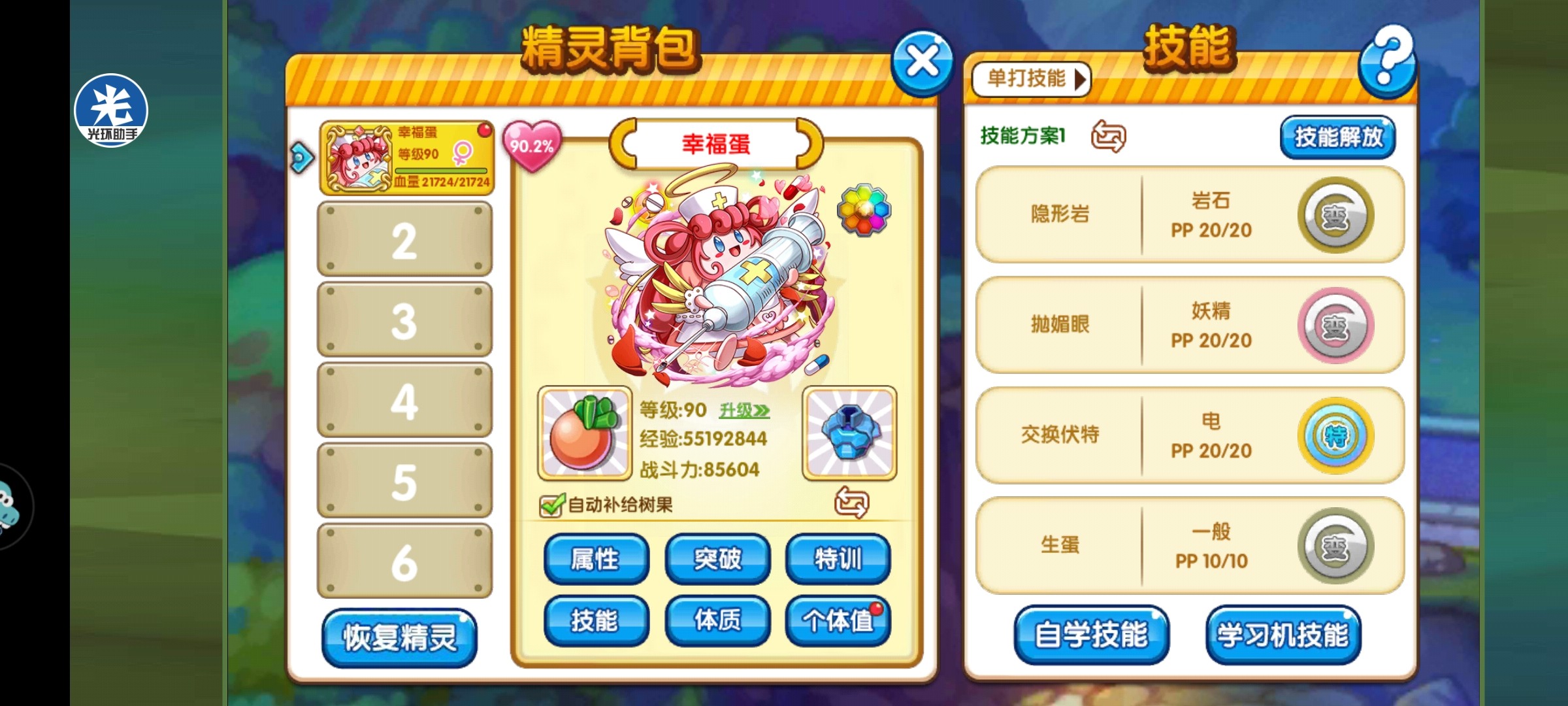1568x706 pixels.
Task: Open the help question mark icon
Action: [x=1387, y=61]
